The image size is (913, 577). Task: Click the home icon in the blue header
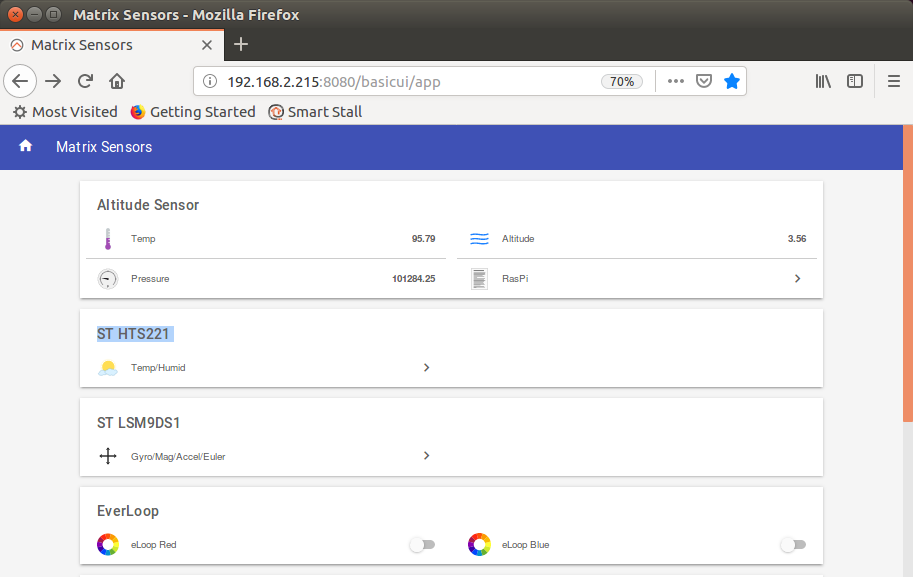25,146
